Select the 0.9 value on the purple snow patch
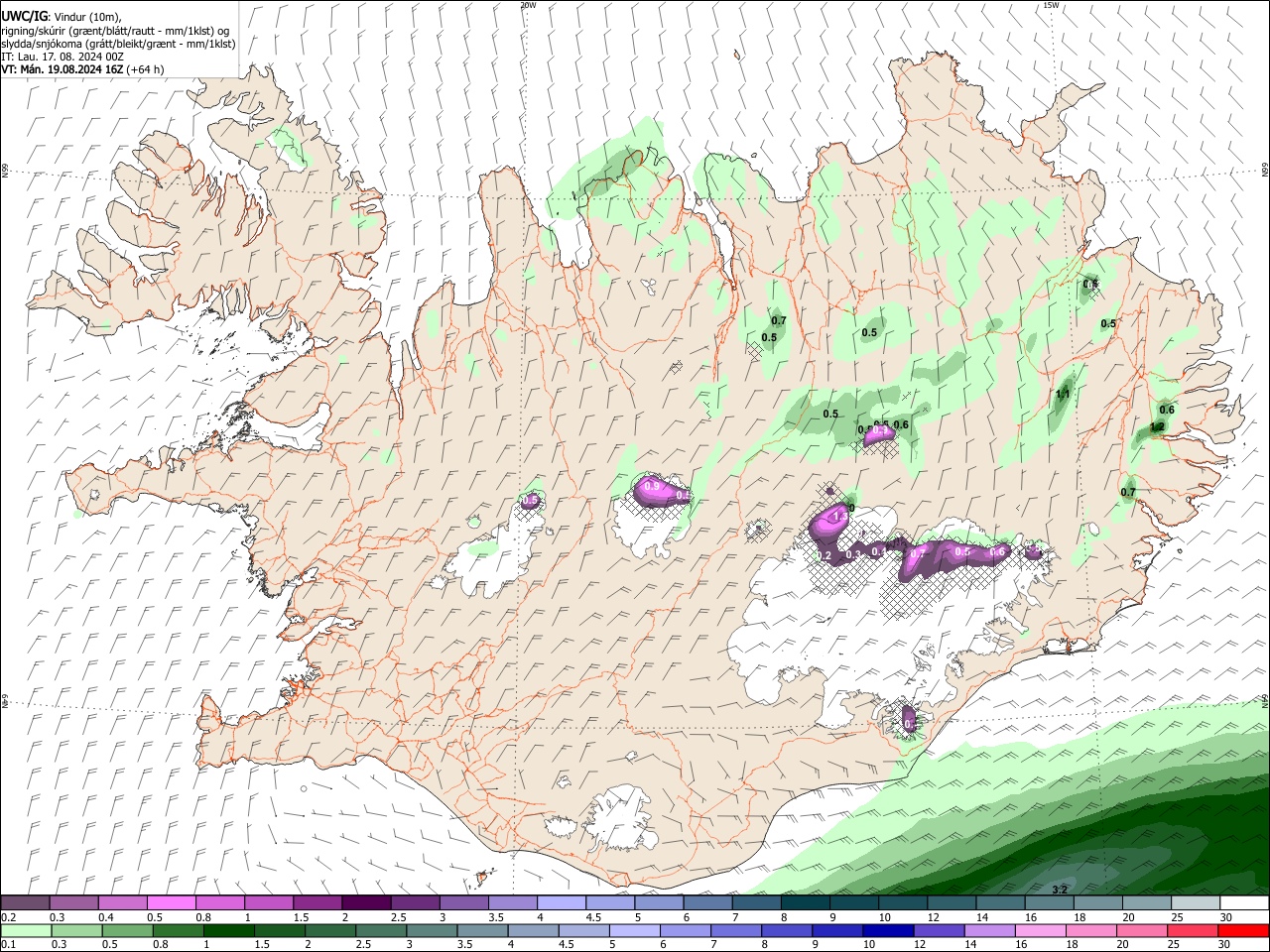1270x952 pixels. 652,487
